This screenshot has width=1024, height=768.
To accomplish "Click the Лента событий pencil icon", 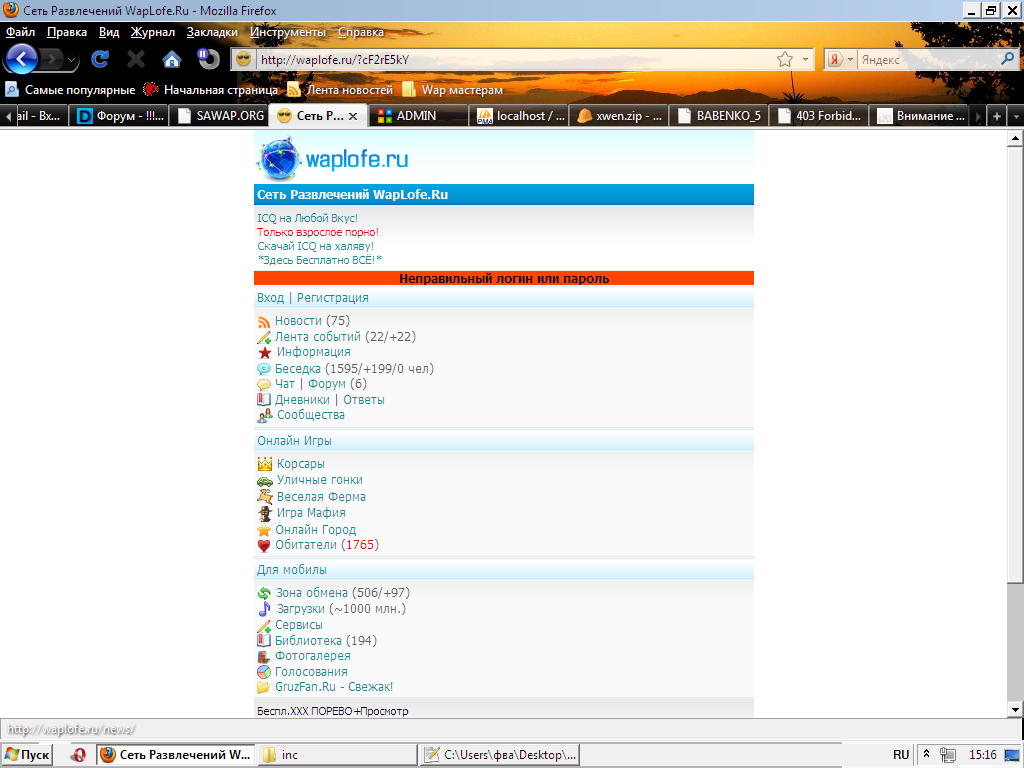I will click(264, 338).
